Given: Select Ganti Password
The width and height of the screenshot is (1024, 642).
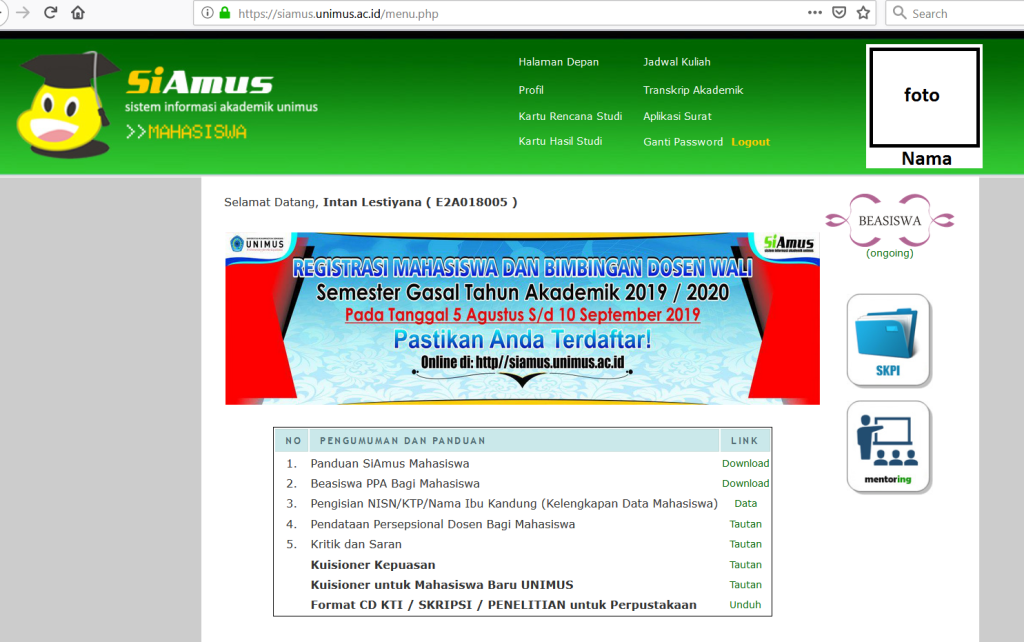Looking at the screenshot, I should (x=683, y=142).
